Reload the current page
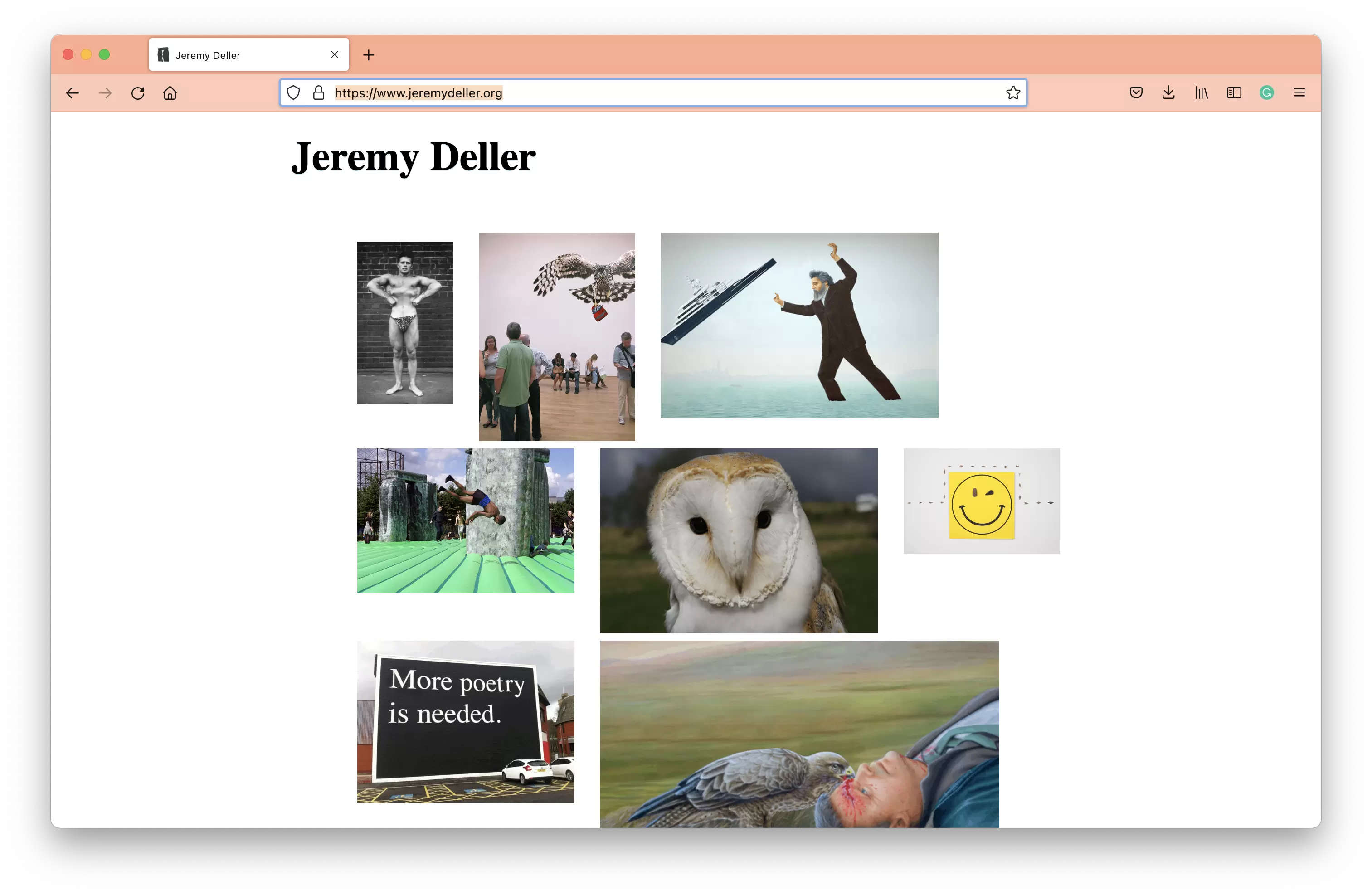This screenshot has width=1372, height=895. pyautogui.click(x=138, y=93)
